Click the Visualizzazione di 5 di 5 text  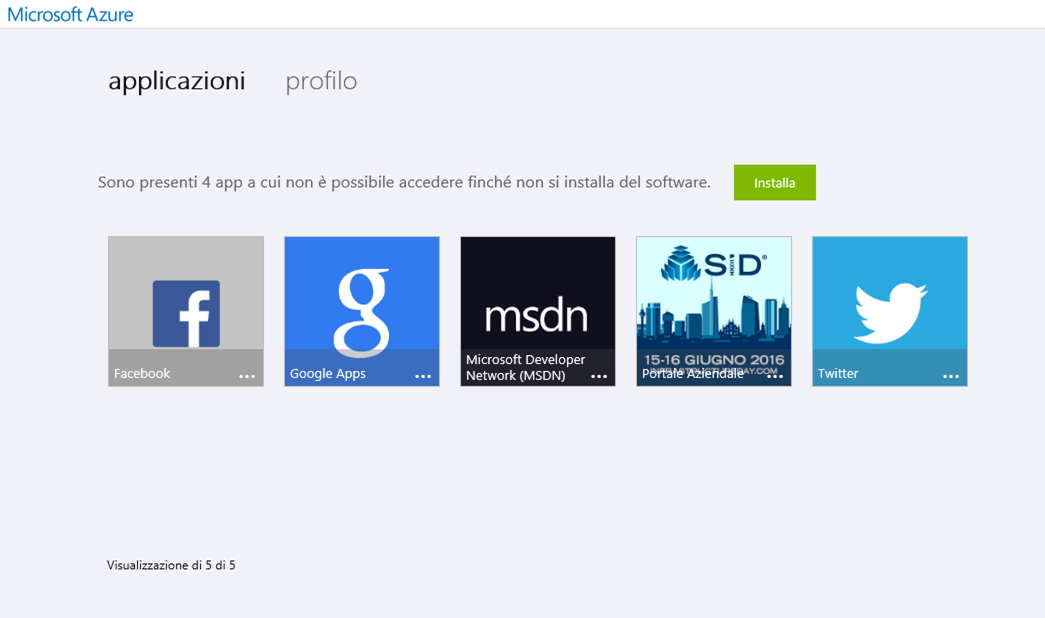(171, 565)
